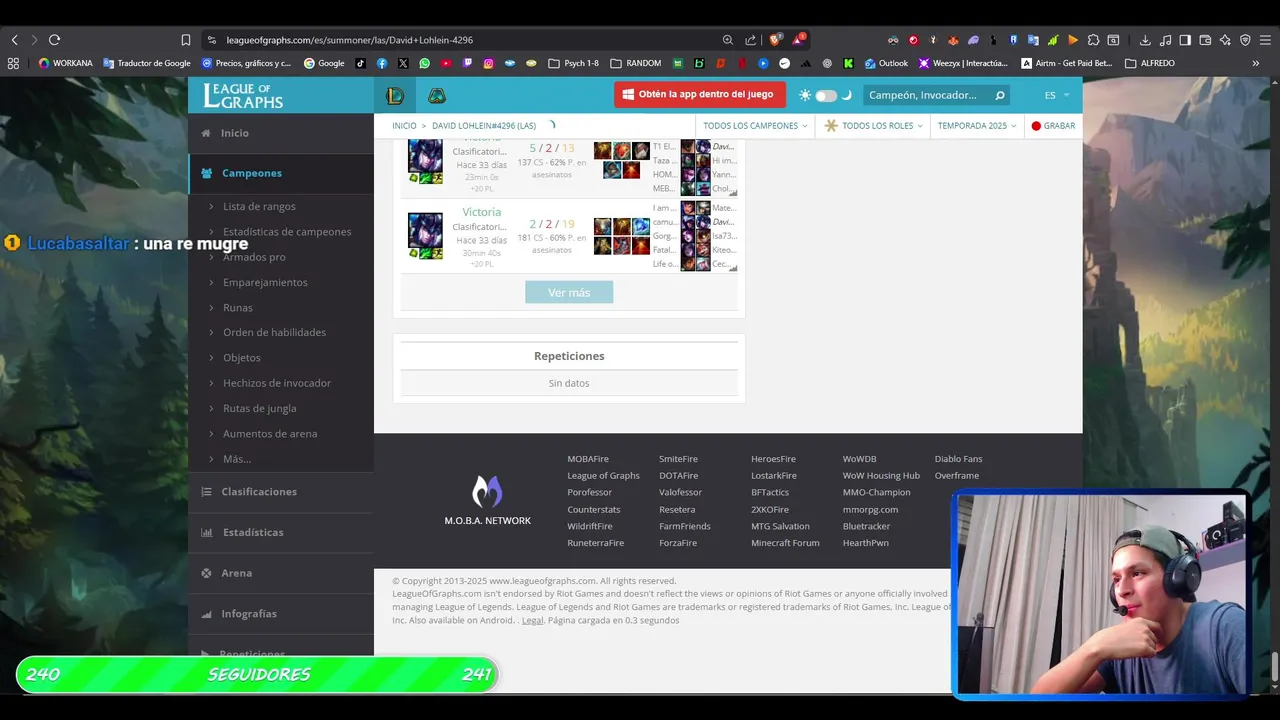Viewport: 1280px width, 720px height.
Task: Open the TikTok bookmark icon
Action: tap(361, 63)
